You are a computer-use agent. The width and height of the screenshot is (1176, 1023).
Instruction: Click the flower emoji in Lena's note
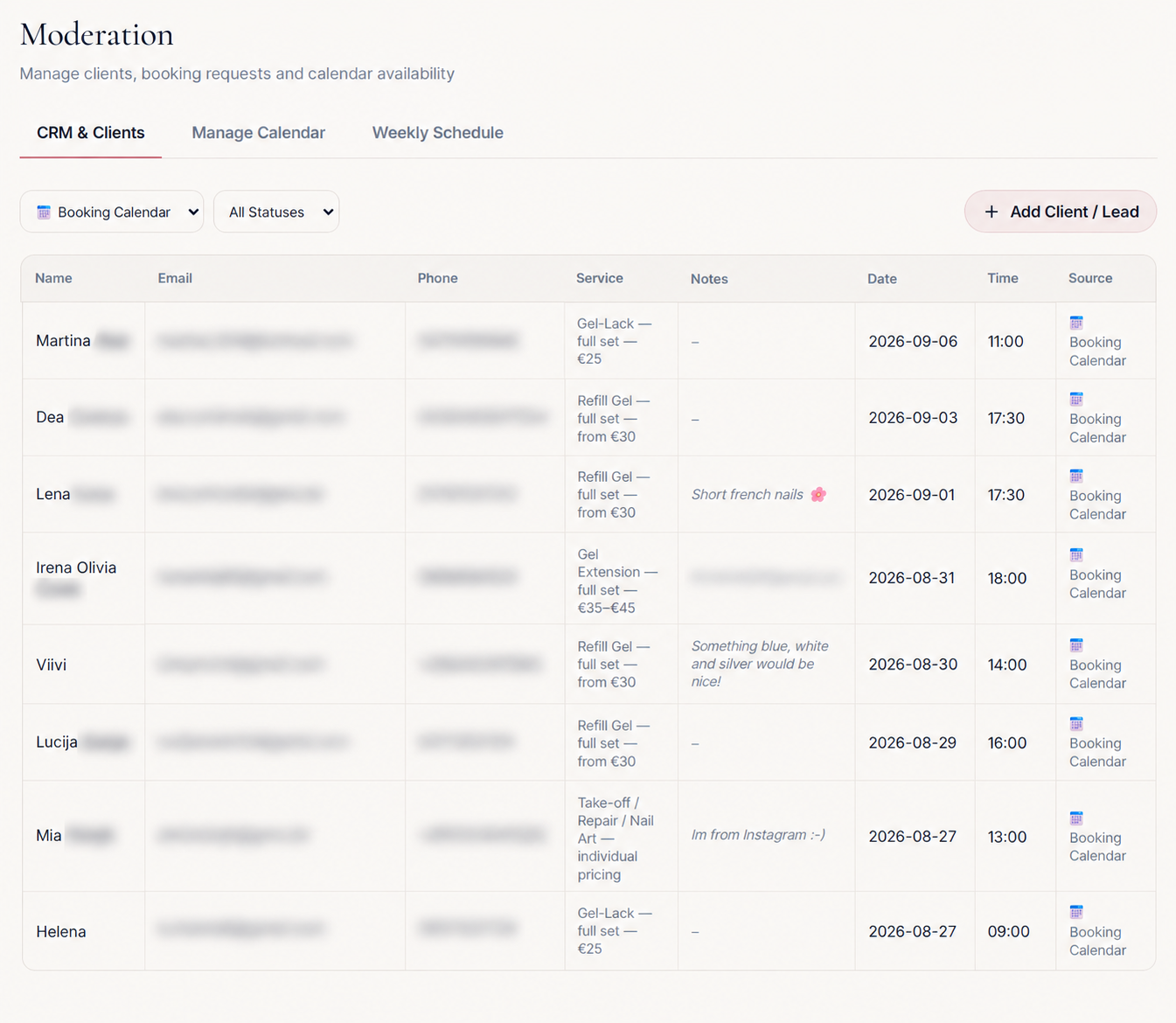click(818, 495)
